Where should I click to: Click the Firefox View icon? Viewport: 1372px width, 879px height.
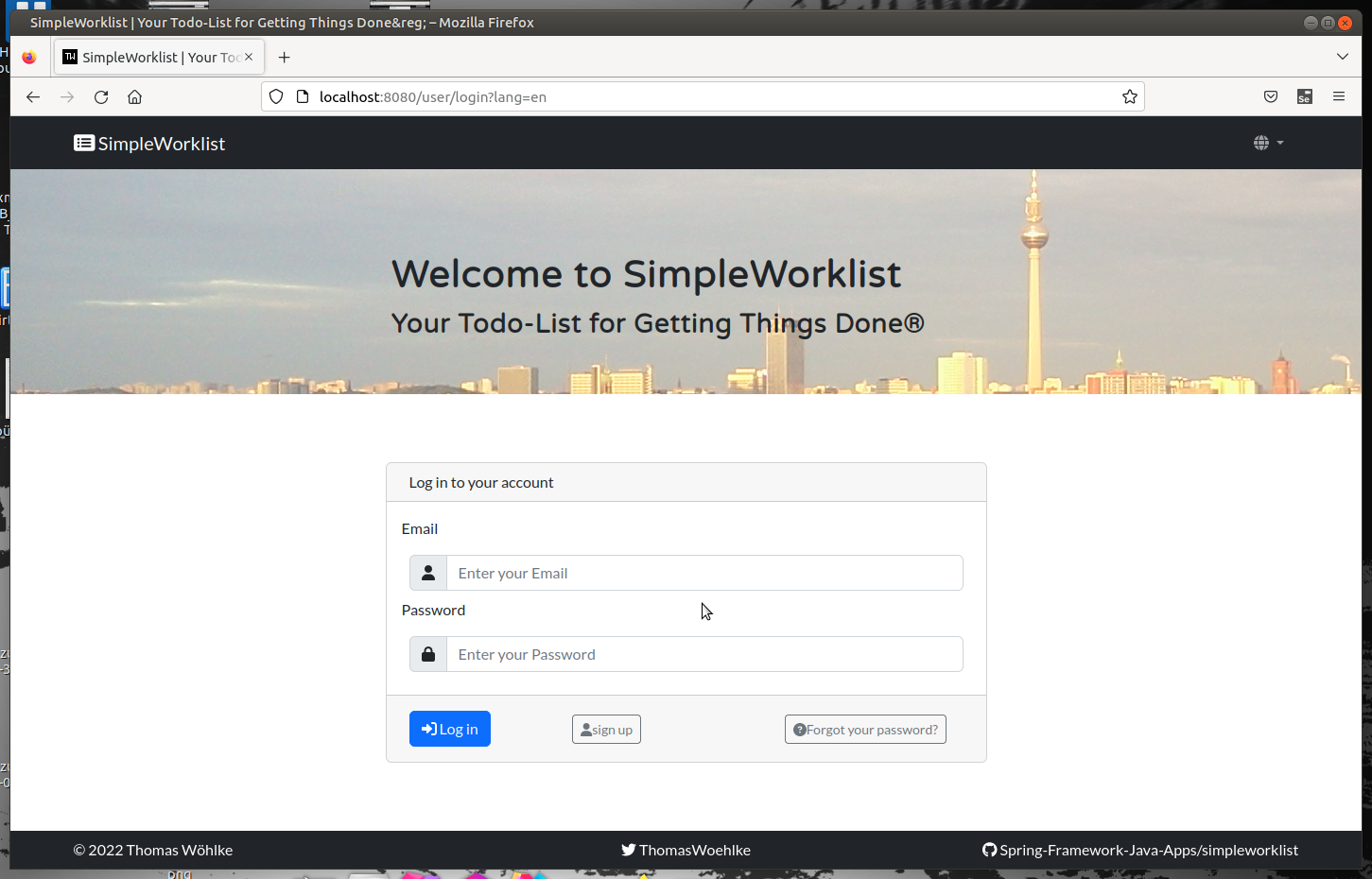[x=29, y=57]
